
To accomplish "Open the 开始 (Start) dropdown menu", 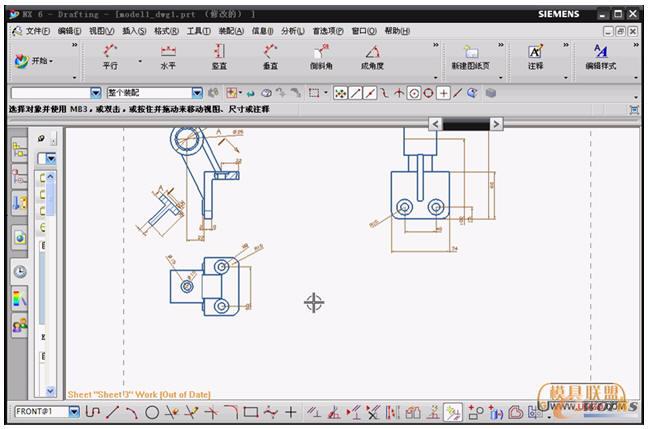I will point(34,62).
